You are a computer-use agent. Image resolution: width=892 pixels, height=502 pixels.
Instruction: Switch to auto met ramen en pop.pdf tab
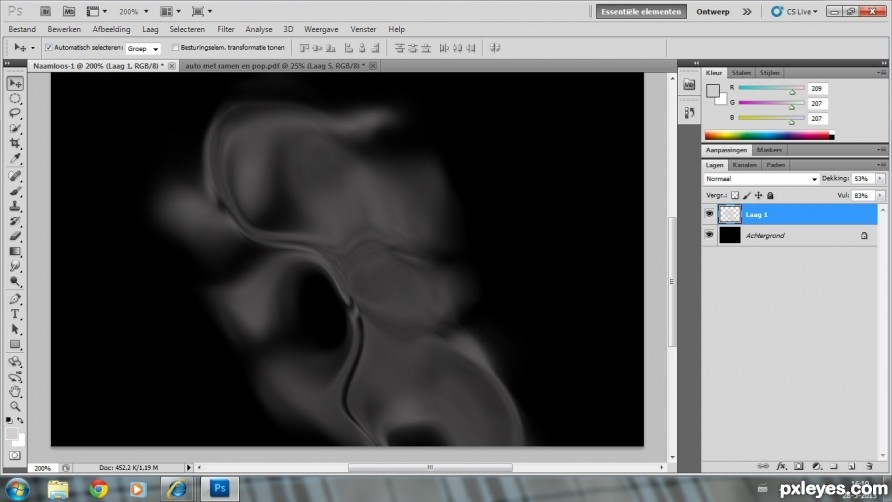click(275, 66)
